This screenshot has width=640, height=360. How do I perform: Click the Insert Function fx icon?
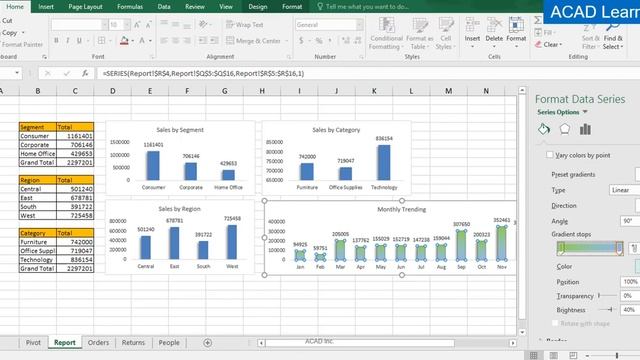coord(85,73)
